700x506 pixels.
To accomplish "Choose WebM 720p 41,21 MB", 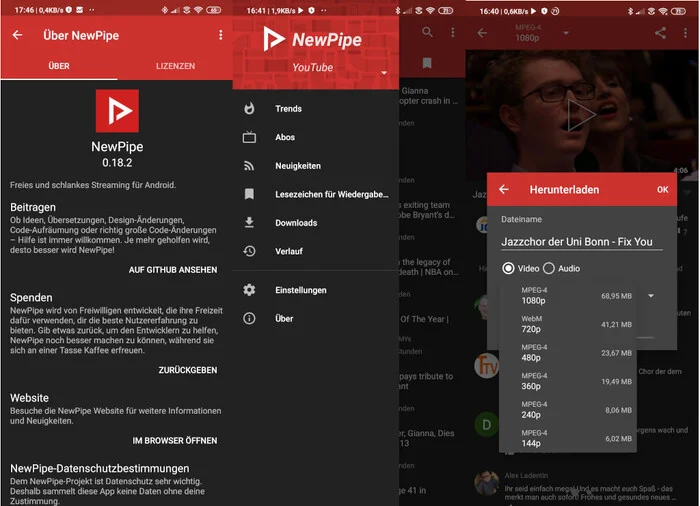I will click(567, 324).
